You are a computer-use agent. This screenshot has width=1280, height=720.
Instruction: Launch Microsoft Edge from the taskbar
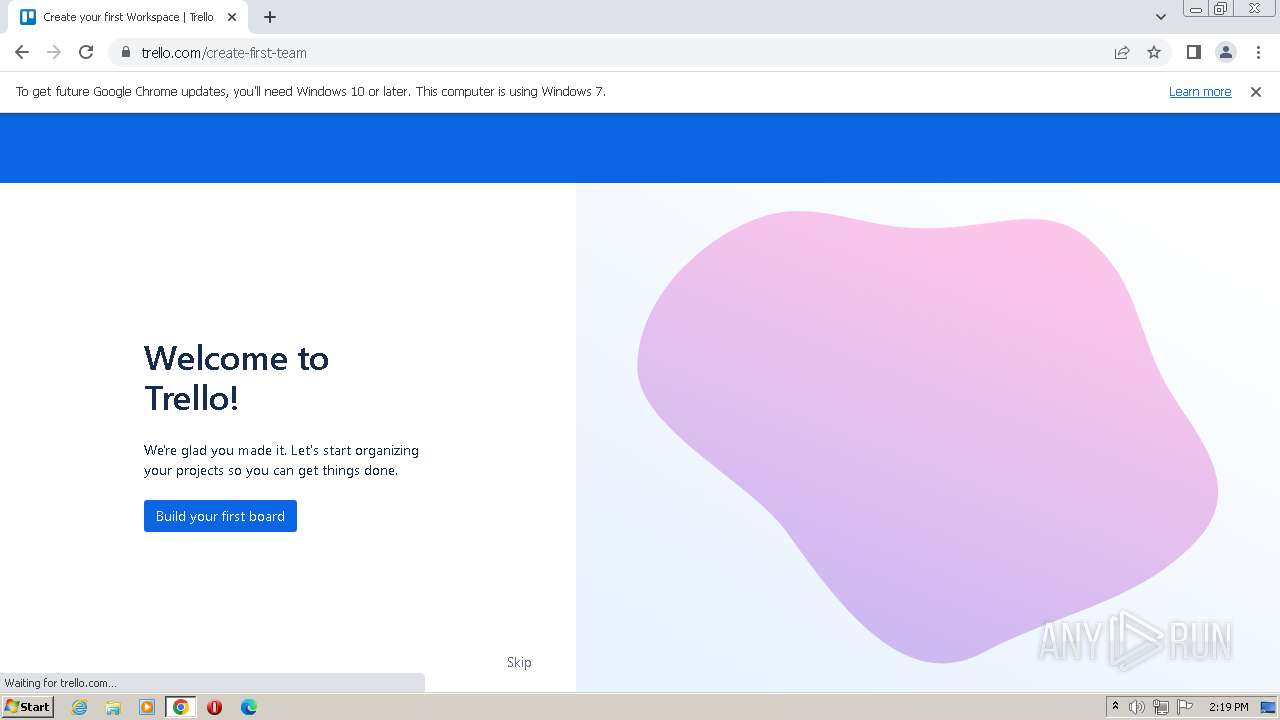pyautogui.click(x=248, y=707)
